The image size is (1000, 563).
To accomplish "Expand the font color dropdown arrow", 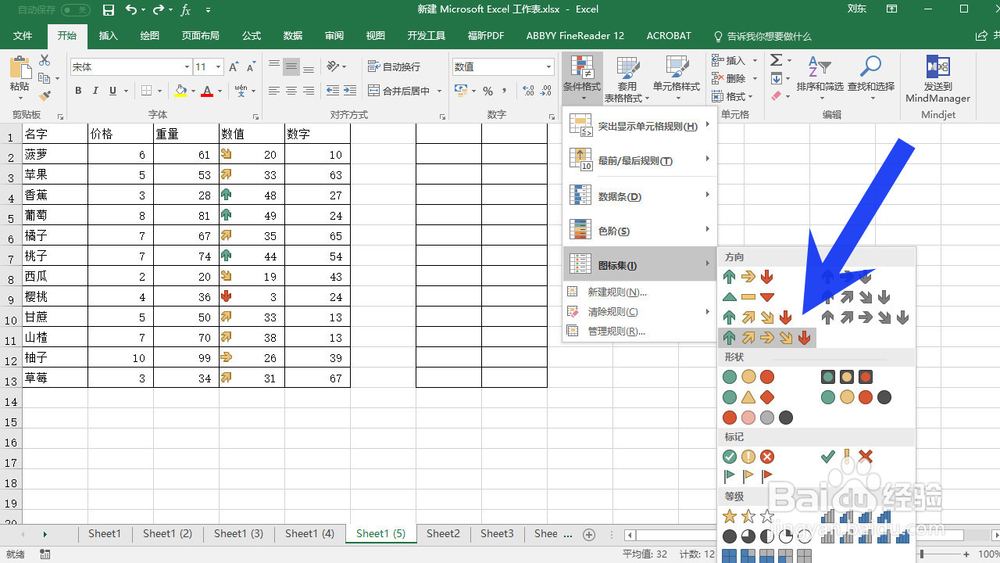I will point(219,91).
